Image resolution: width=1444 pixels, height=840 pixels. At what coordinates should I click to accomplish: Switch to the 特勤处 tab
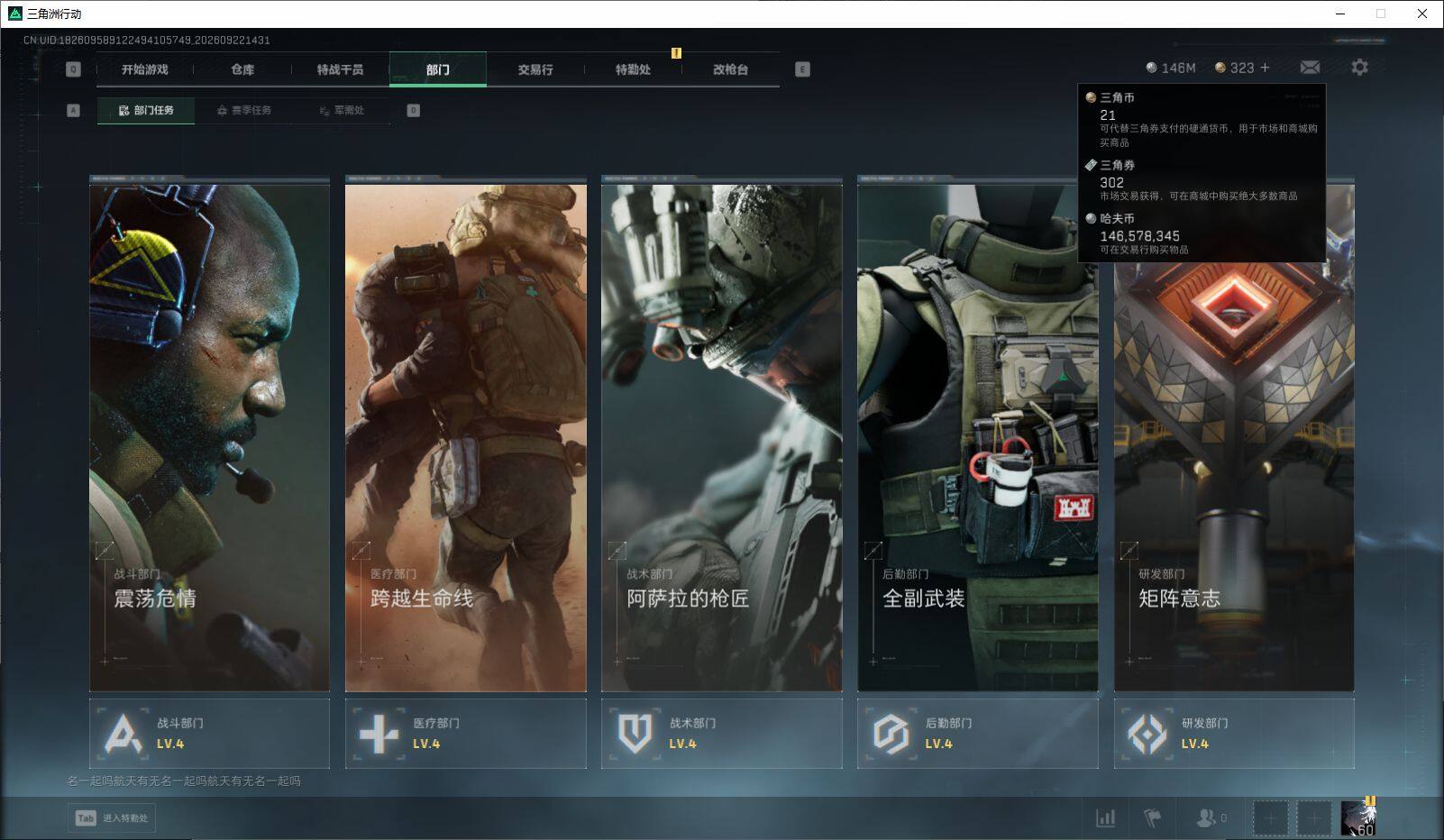[633, 69]
